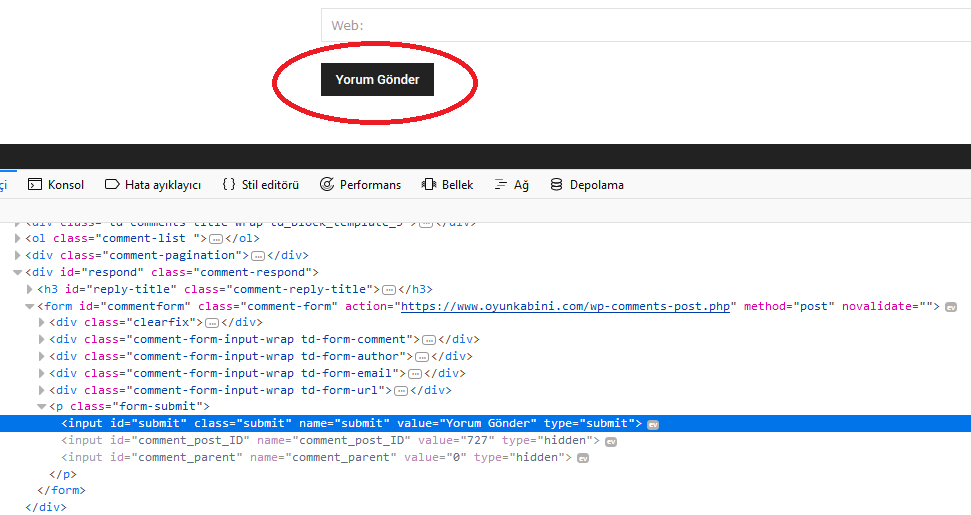Expand the ol comment-list node

18,238
